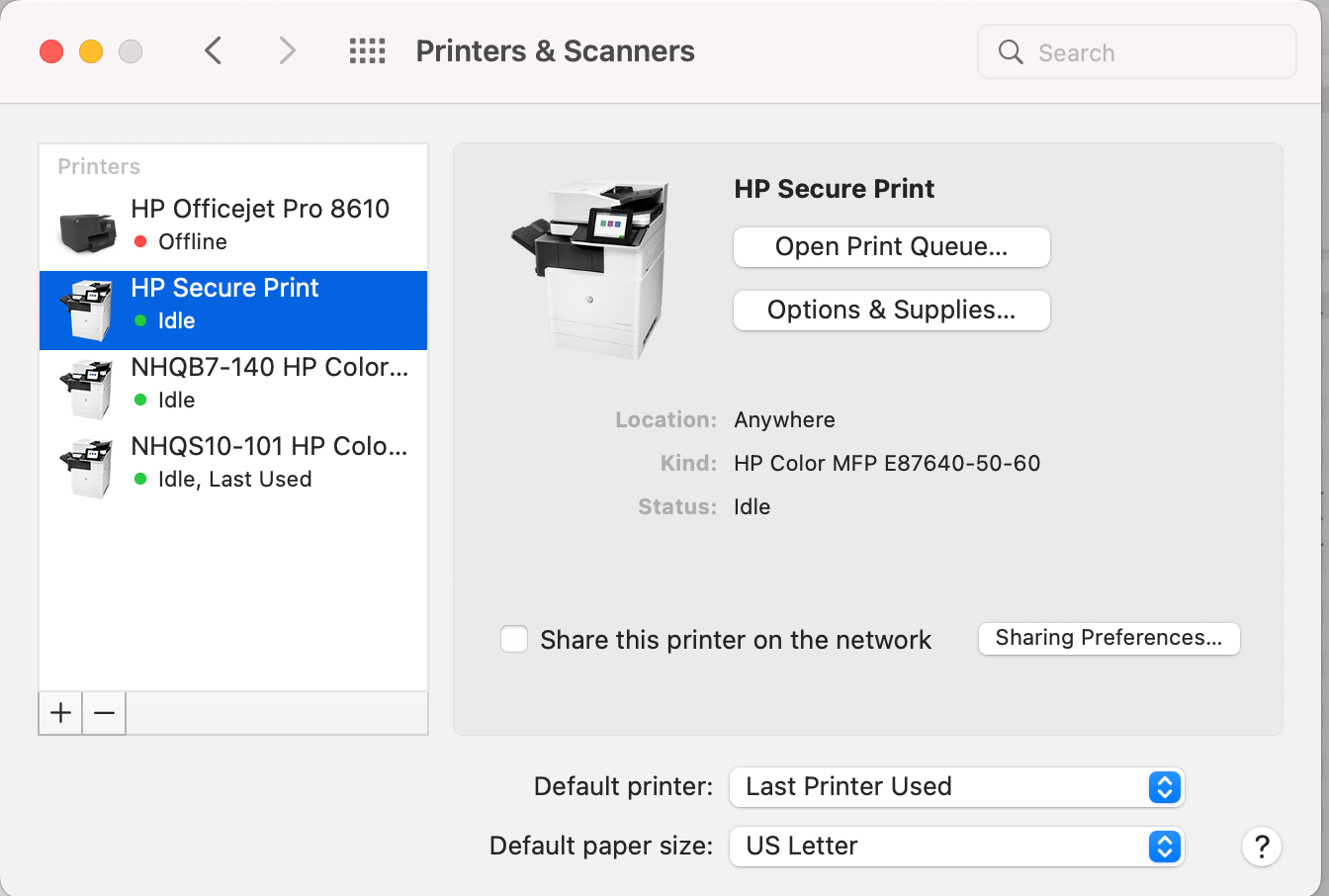
Task: Click the HP Officejet Pro 8610 printer icon
Action: pos(87,229)
